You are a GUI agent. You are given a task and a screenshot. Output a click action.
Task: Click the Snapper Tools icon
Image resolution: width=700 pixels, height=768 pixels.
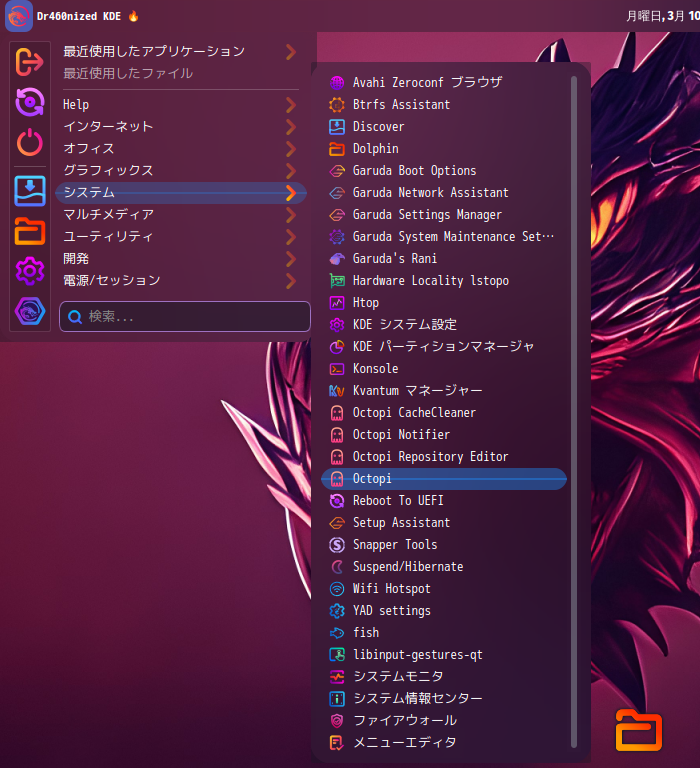[x=337, y=545]
